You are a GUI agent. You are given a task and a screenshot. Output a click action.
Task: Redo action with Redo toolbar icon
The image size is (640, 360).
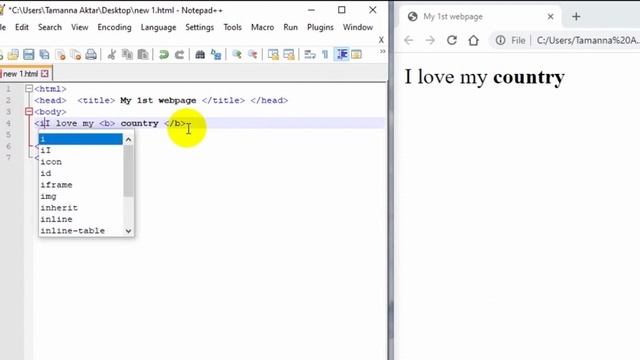click(179, 54)
